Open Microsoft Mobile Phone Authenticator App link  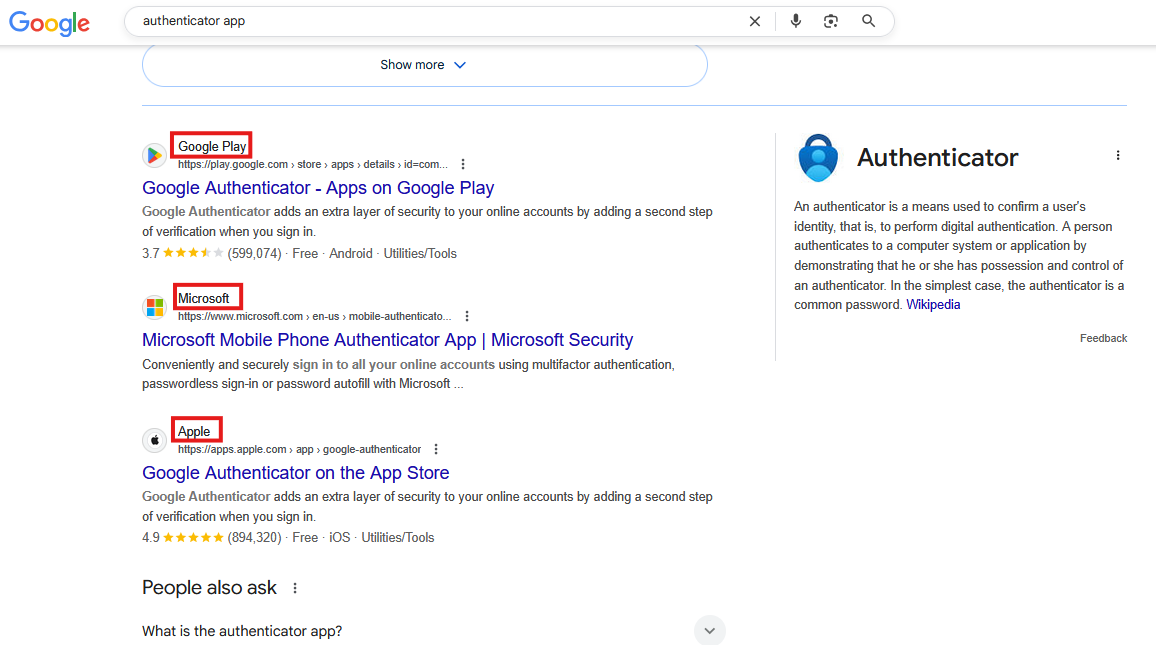tap(387, 340)
